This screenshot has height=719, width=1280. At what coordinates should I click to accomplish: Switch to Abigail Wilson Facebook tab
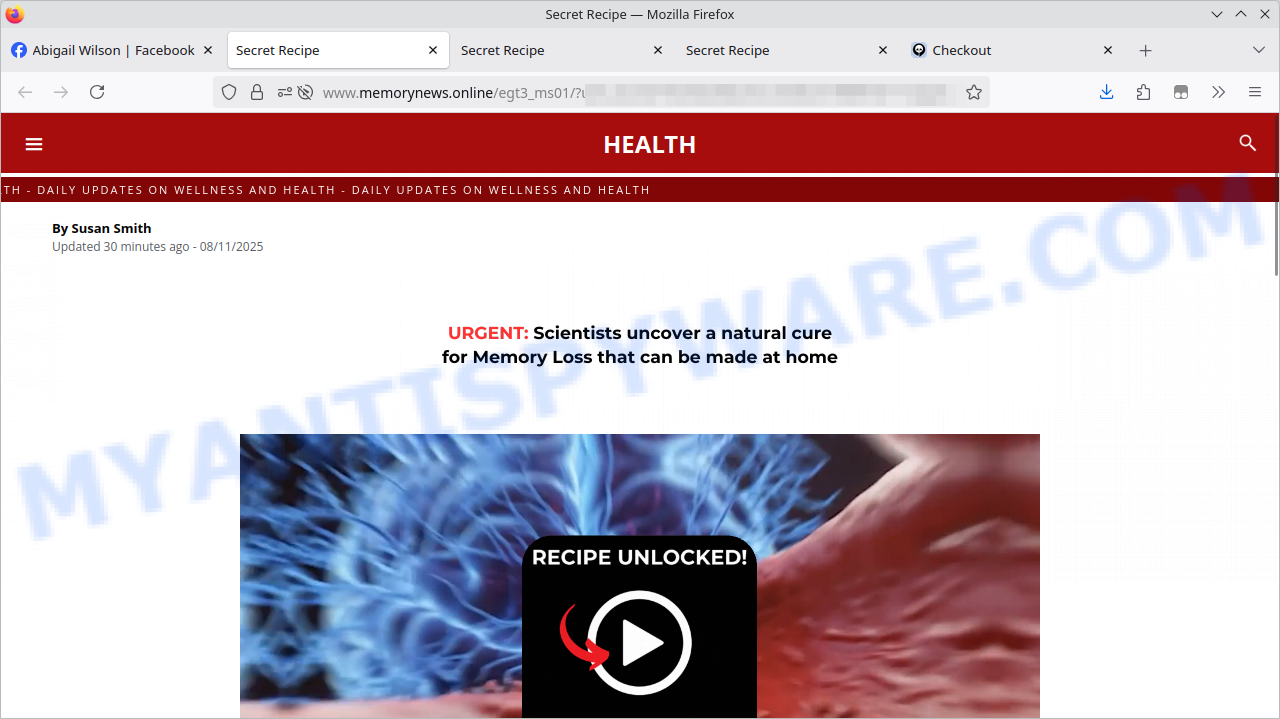[103, 50]
